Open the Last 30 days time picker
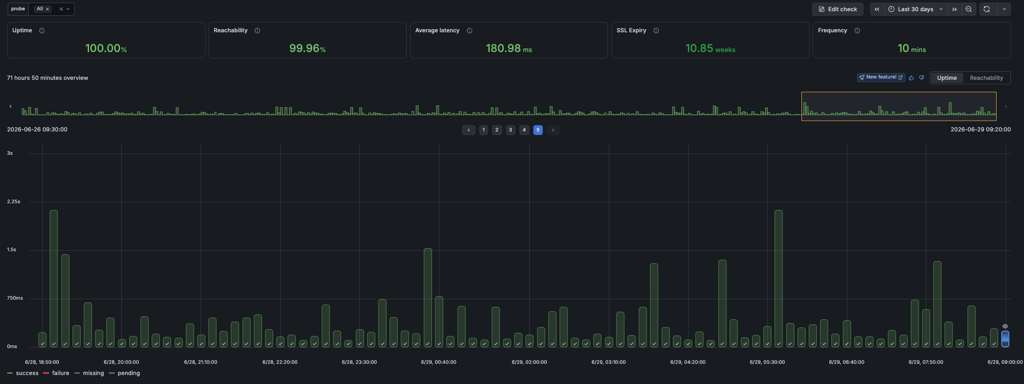 (x=915, y=9)
